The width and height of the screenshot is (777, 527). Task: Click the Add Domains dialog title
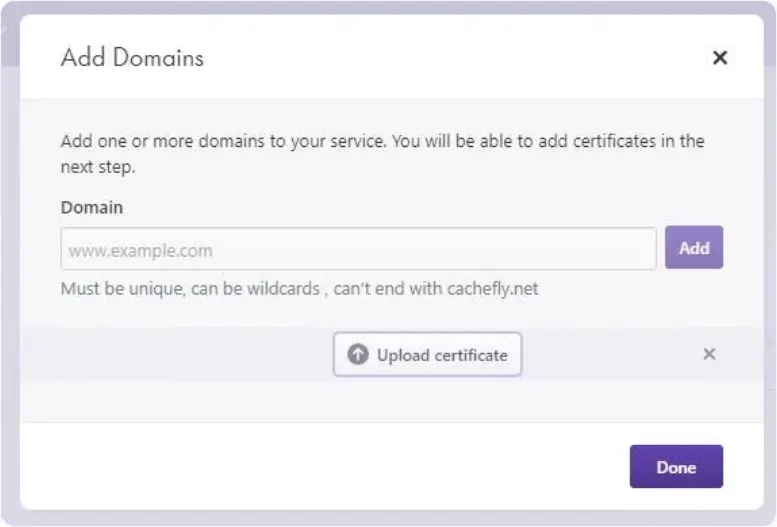132,58
